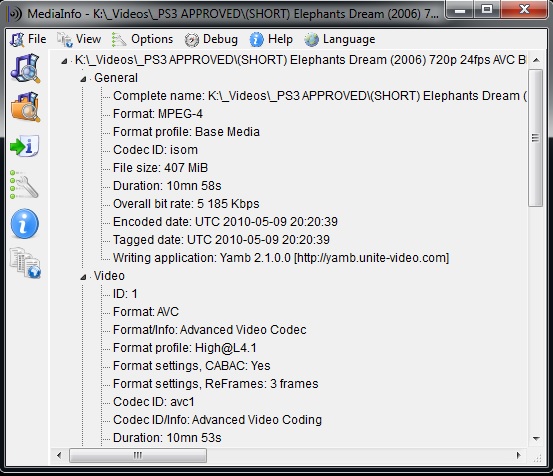
Task: Click the blue About info sidebar icon
Action: (24, 224)
